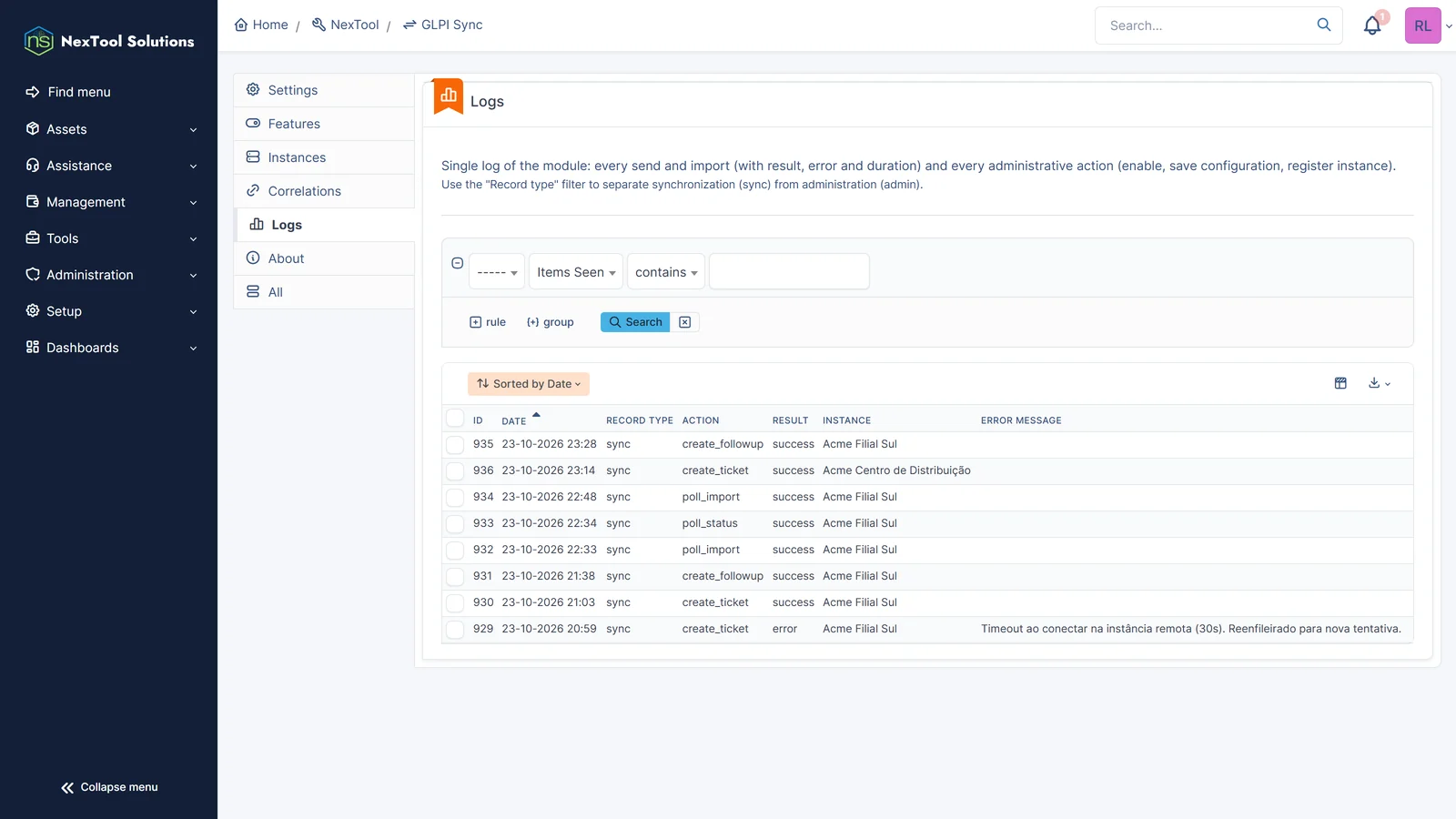
Task: Click the Date column sort arrow
Action: point(536,415)
